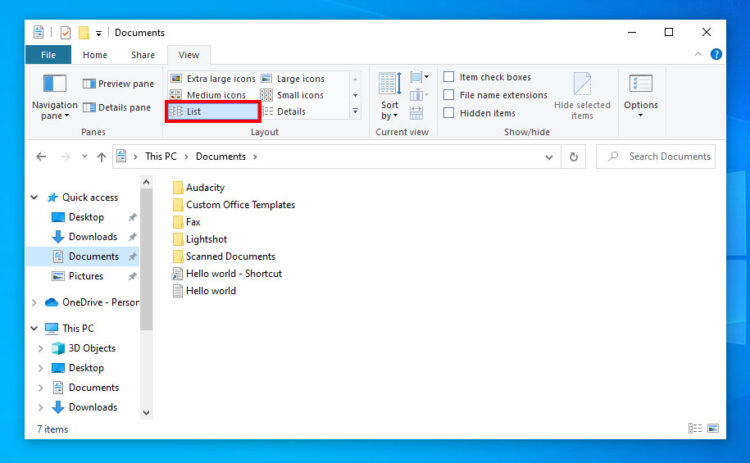The height and width of the screenshot is (463, 750).
Task: Open the File menu tab
Action: pos(48,55)
